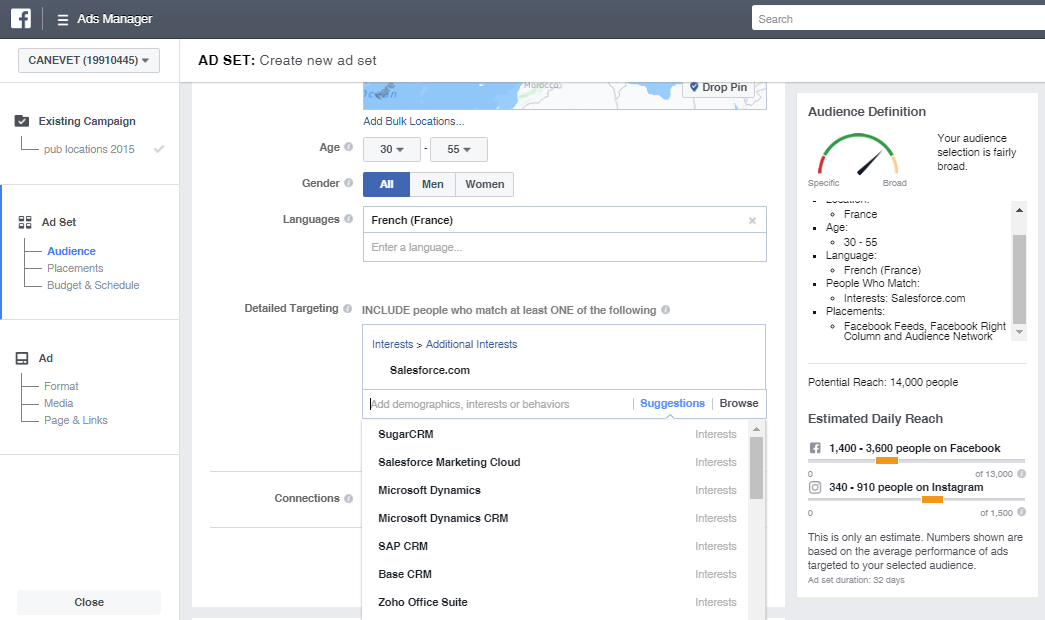Select All gender option

click(x=387, y=184)
